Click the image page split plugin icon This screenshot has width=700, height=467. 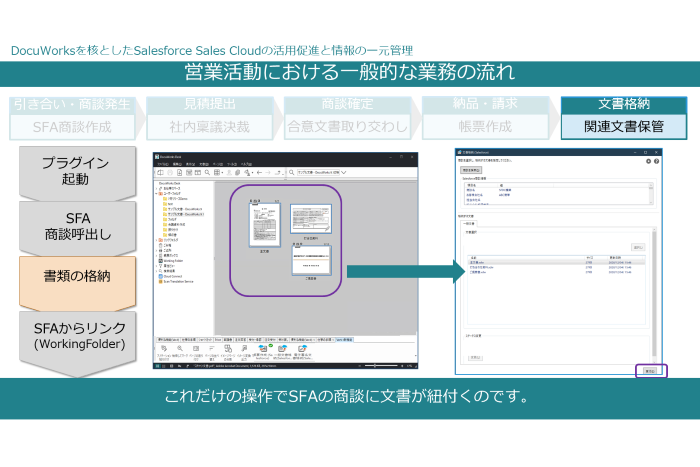point(228,348)
